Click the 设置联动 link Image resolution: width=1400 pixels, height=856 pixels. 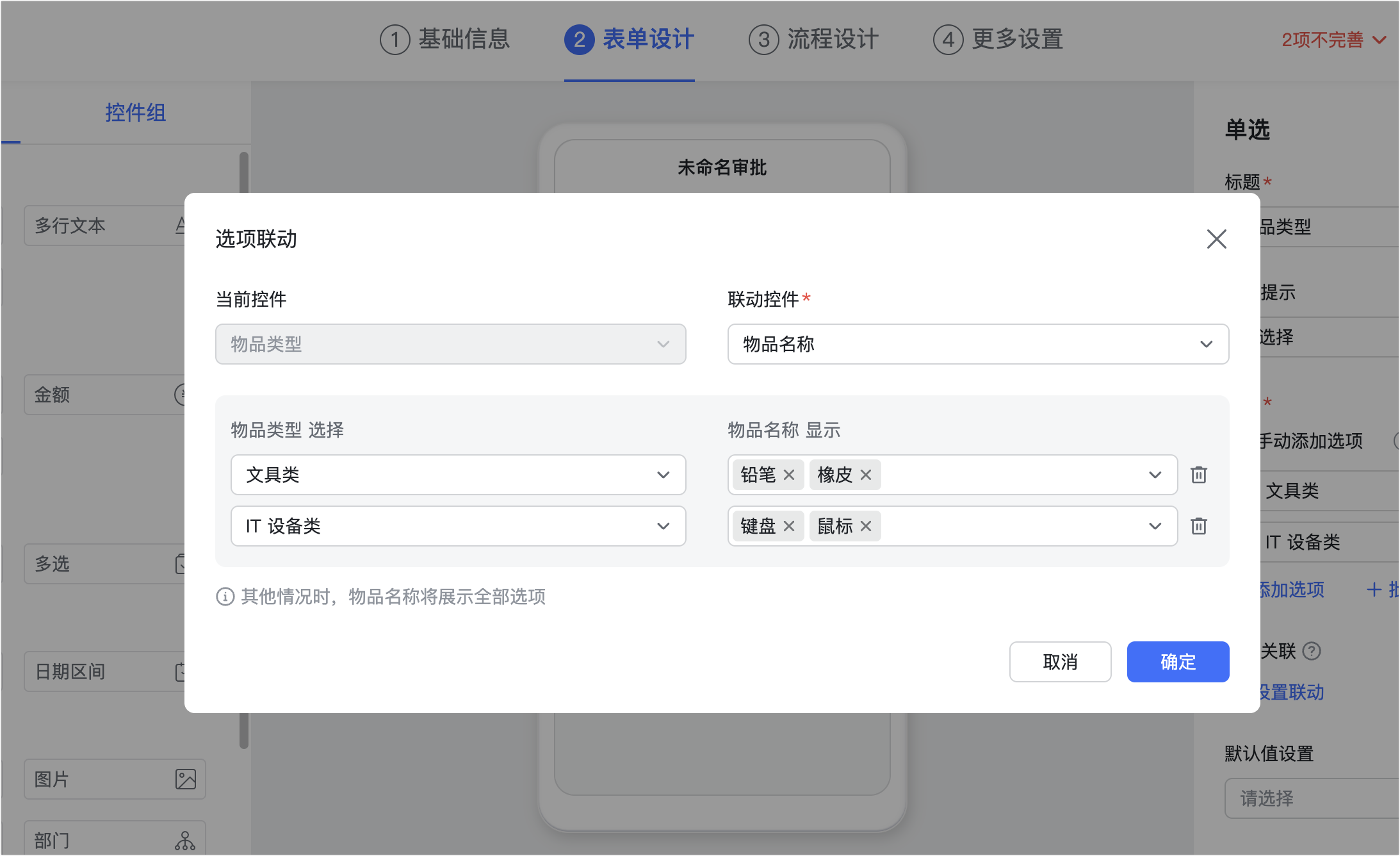1292,693
